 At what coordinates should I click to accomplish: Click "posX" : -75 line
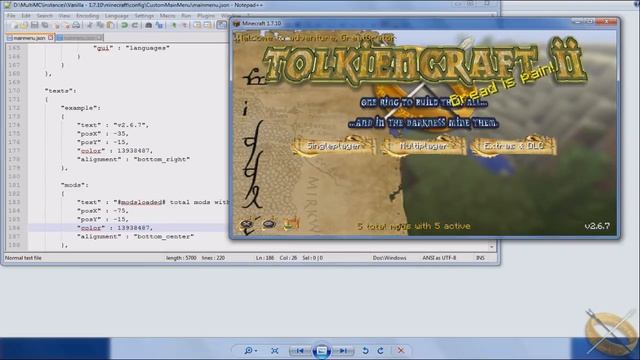pyautogui.click(x=102, y=211)
